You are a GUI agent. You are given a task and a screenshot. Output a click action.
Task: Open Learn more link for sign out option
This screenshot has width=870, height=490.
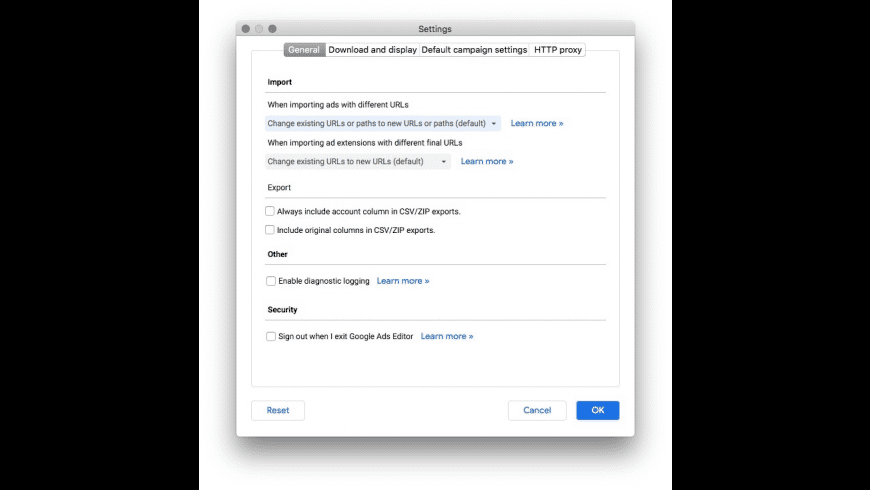click(x=447, y=337)
